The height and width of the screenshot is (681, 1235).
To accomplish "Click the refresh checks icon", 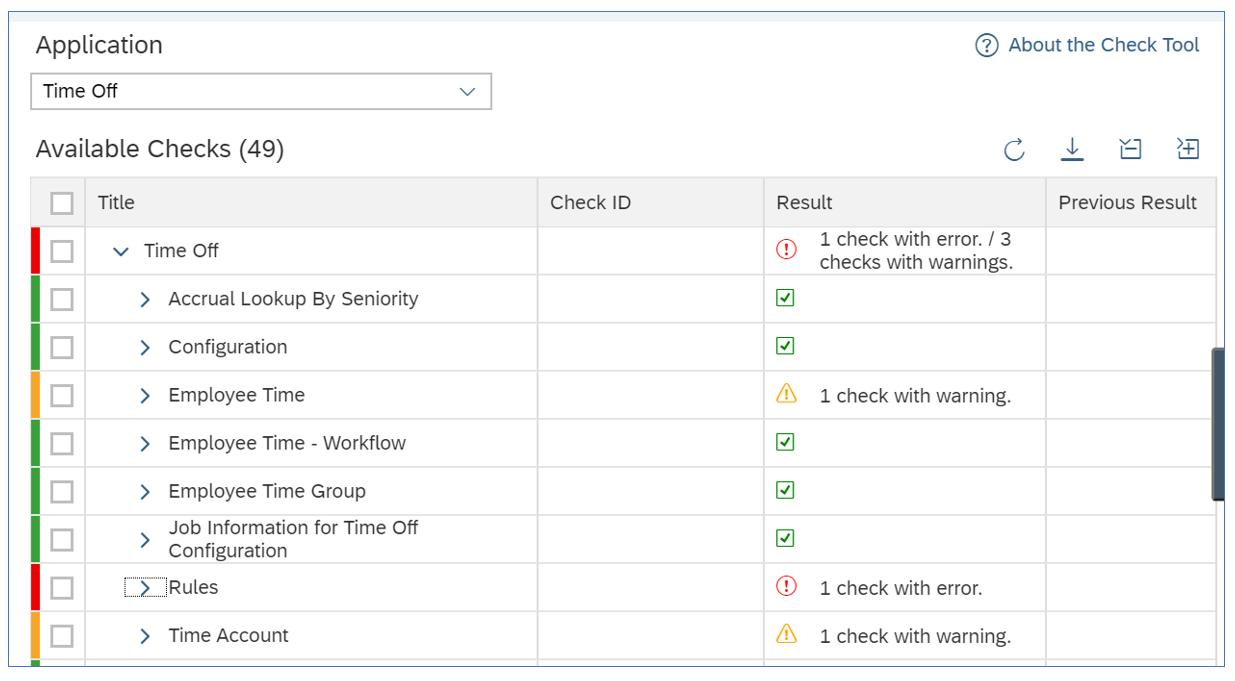I will click(1014, 150).
